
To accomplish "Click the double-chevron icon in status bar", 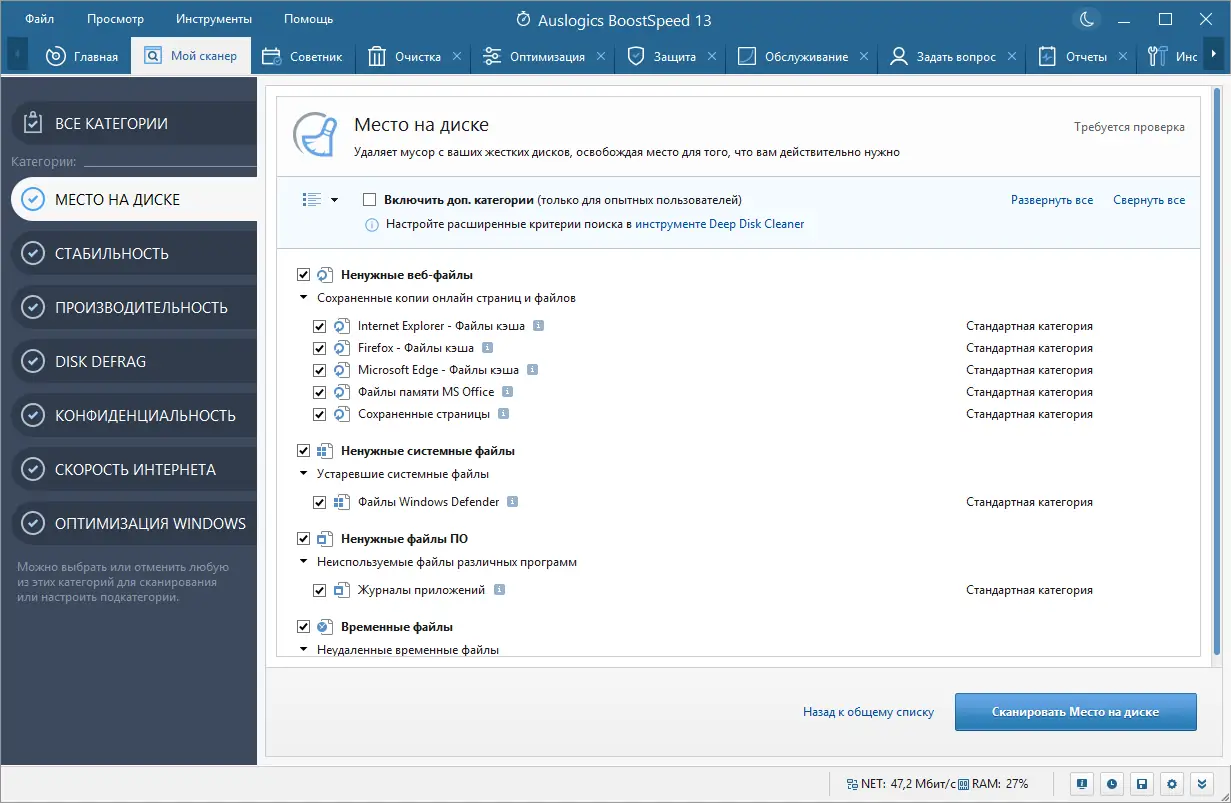I will pyautogui.click(x=1203, y=783).
